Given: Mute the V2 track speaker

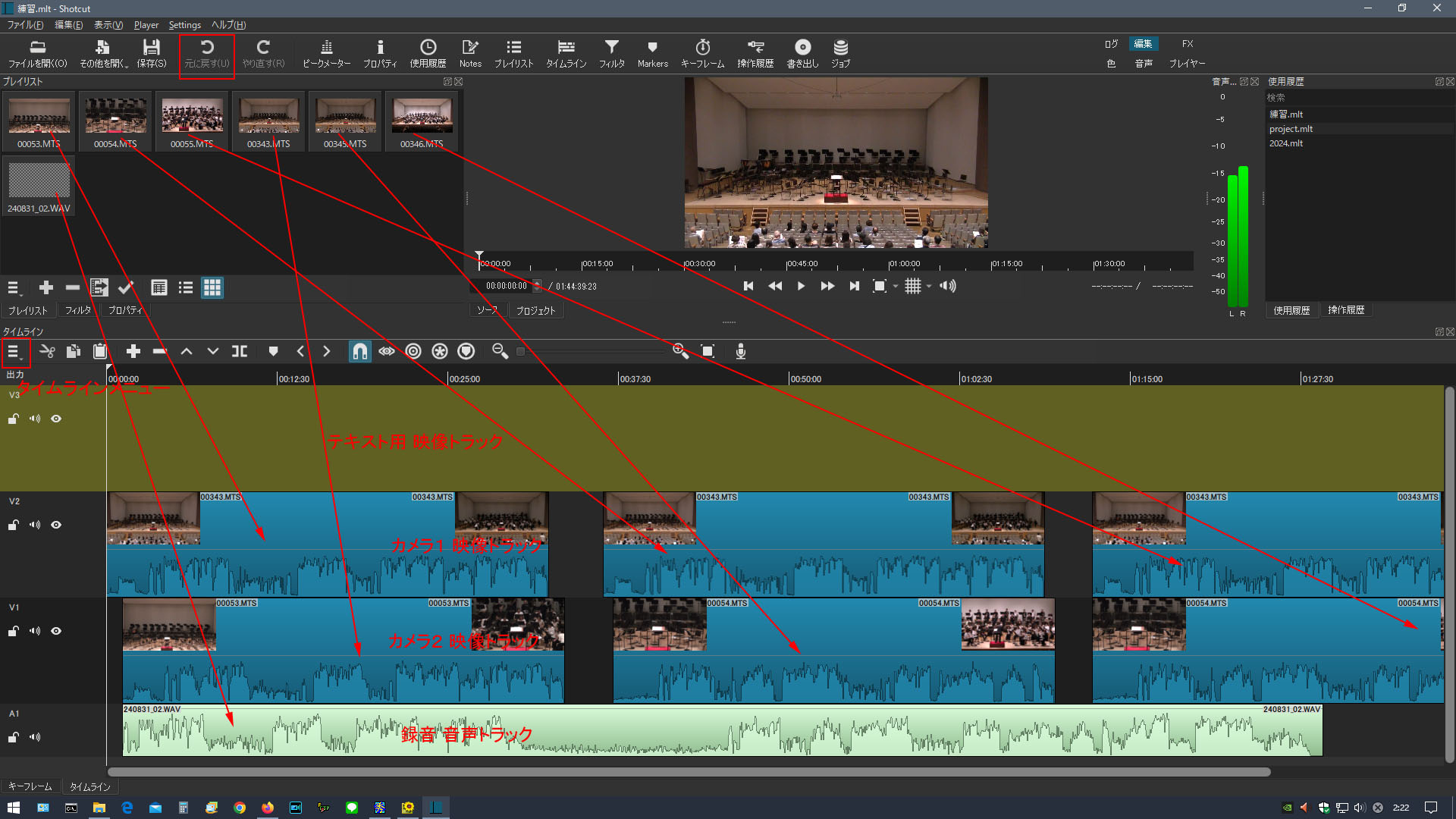Looking at the screenshot, I should click(x=35, y=525).
